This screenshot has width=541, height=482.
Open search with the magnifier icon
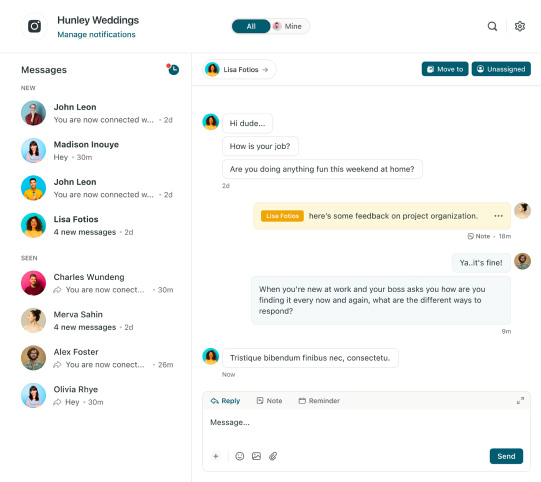pyautogui.click(x=492, y=26)
